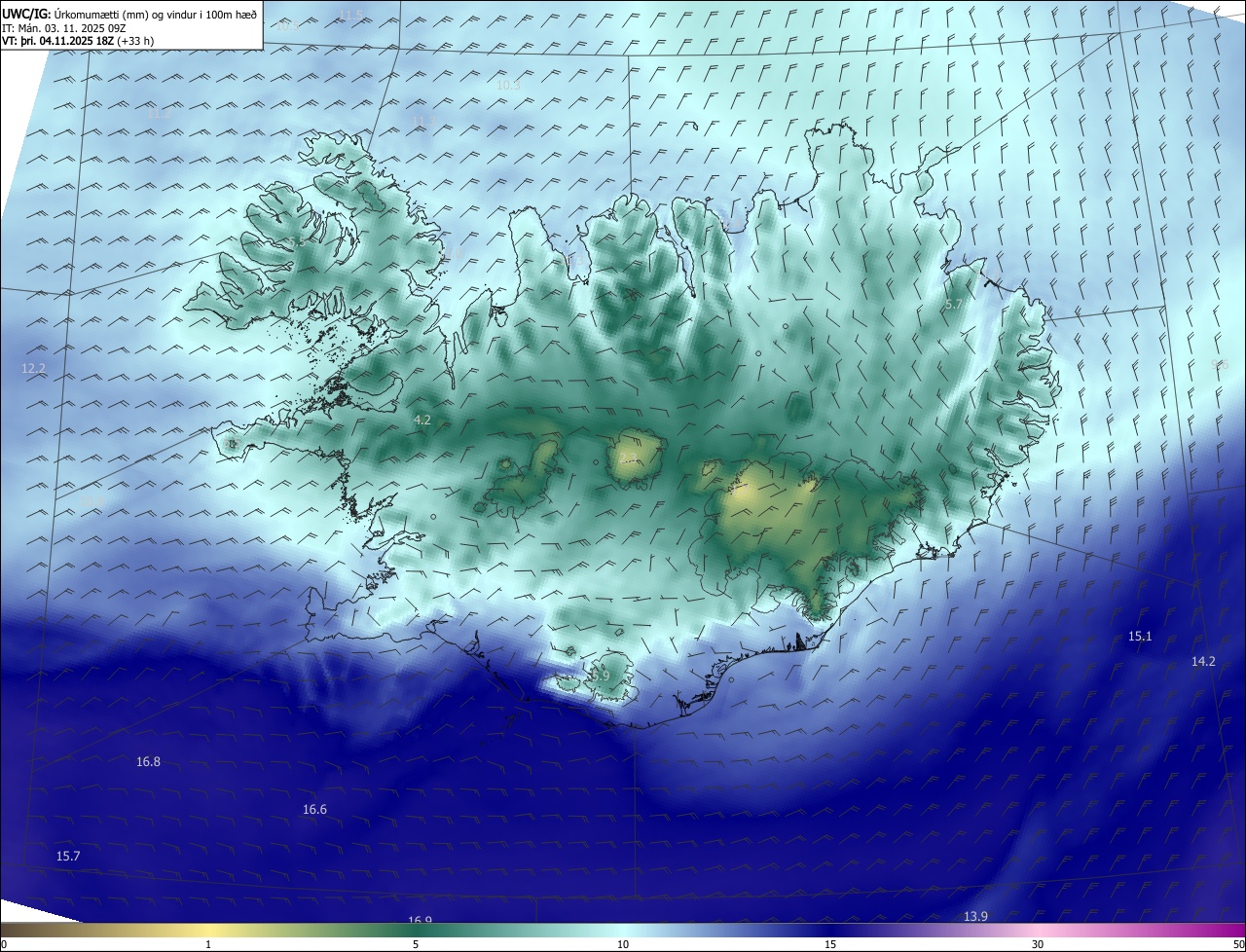Pick the dark blue colorbar section above tick 15
1246x952 pixels.
coord(830,930)
